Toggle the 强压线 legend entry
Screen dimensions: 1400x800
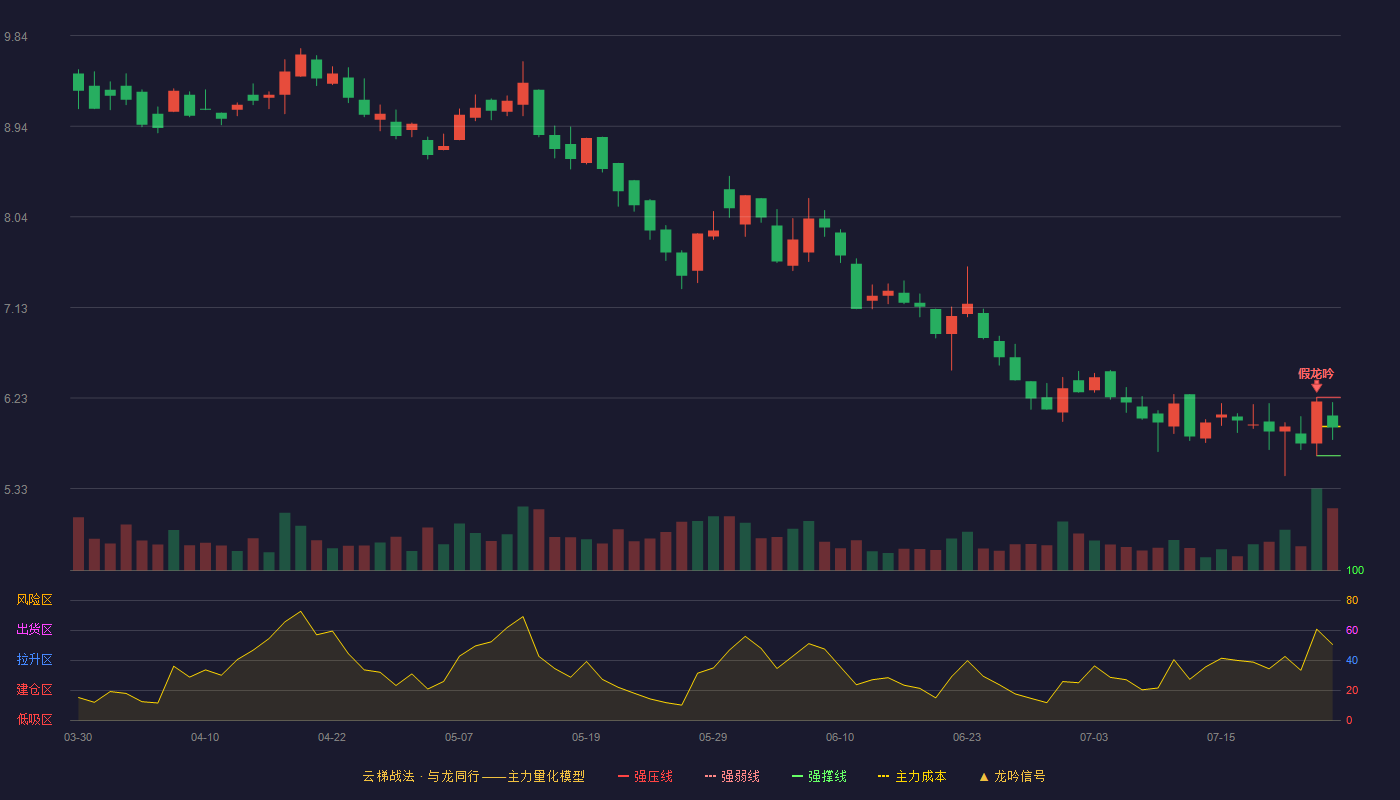point(645,776)
